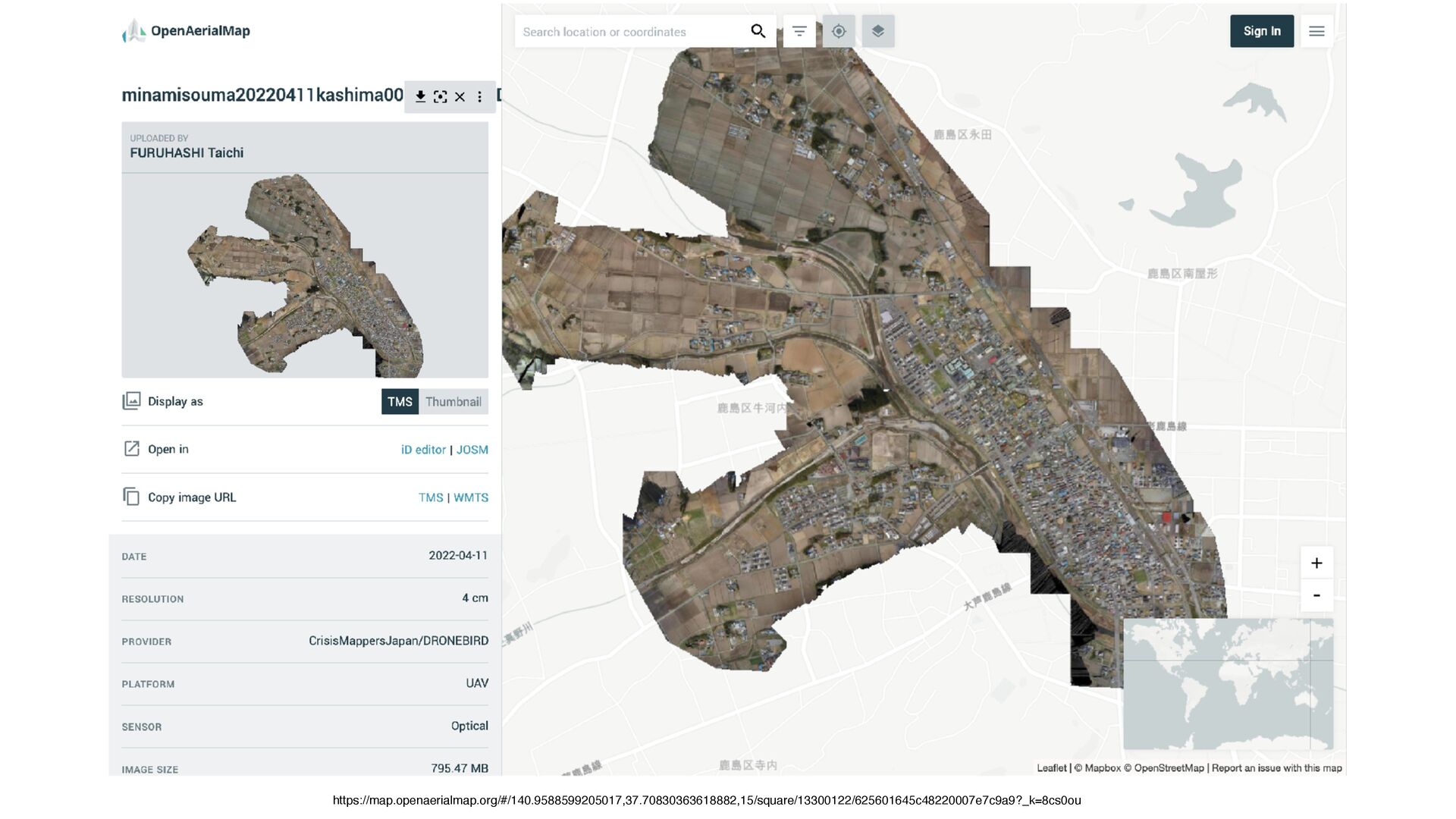Copy the WMTS image URL

pos(471,497)
